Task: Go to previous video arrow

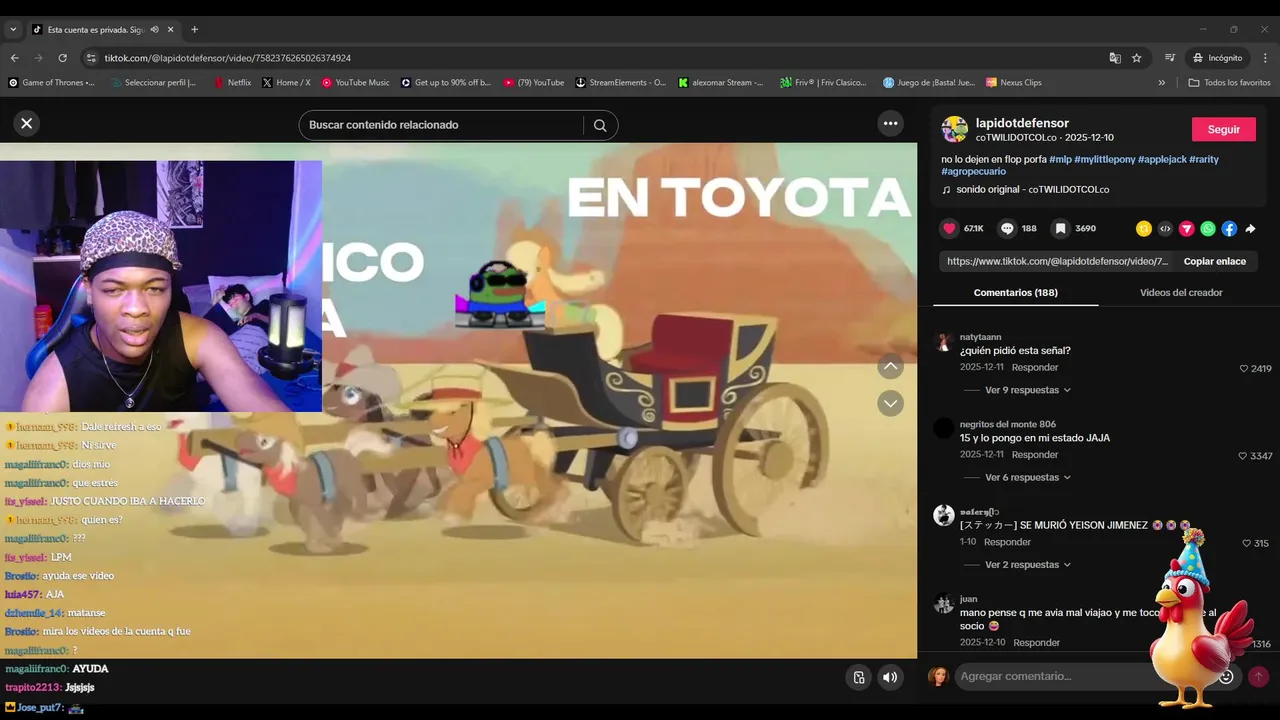Action: click(890, 366)
